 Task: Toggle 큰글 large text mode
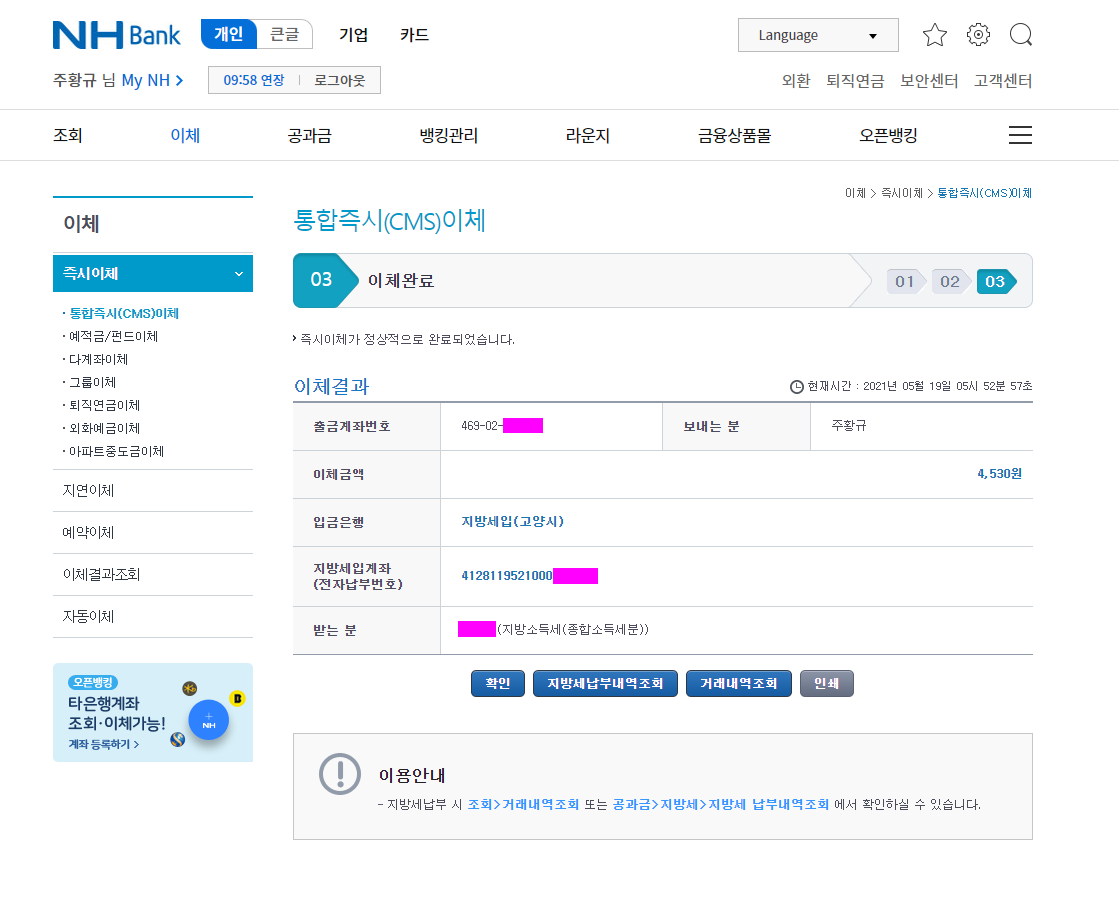(x=285, y=35)
